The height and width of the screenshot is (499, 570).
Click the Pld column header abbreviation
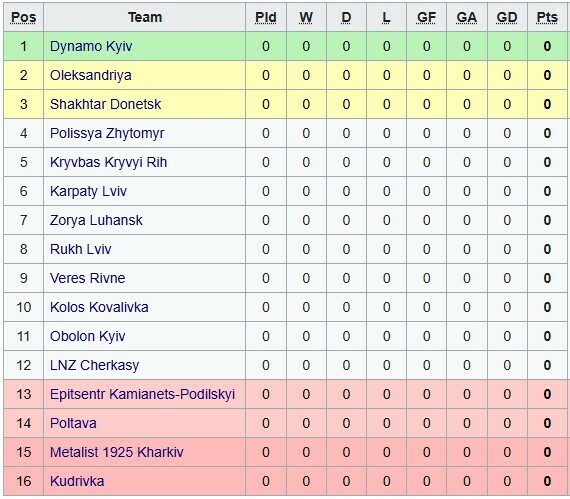[x=266, y=17]
